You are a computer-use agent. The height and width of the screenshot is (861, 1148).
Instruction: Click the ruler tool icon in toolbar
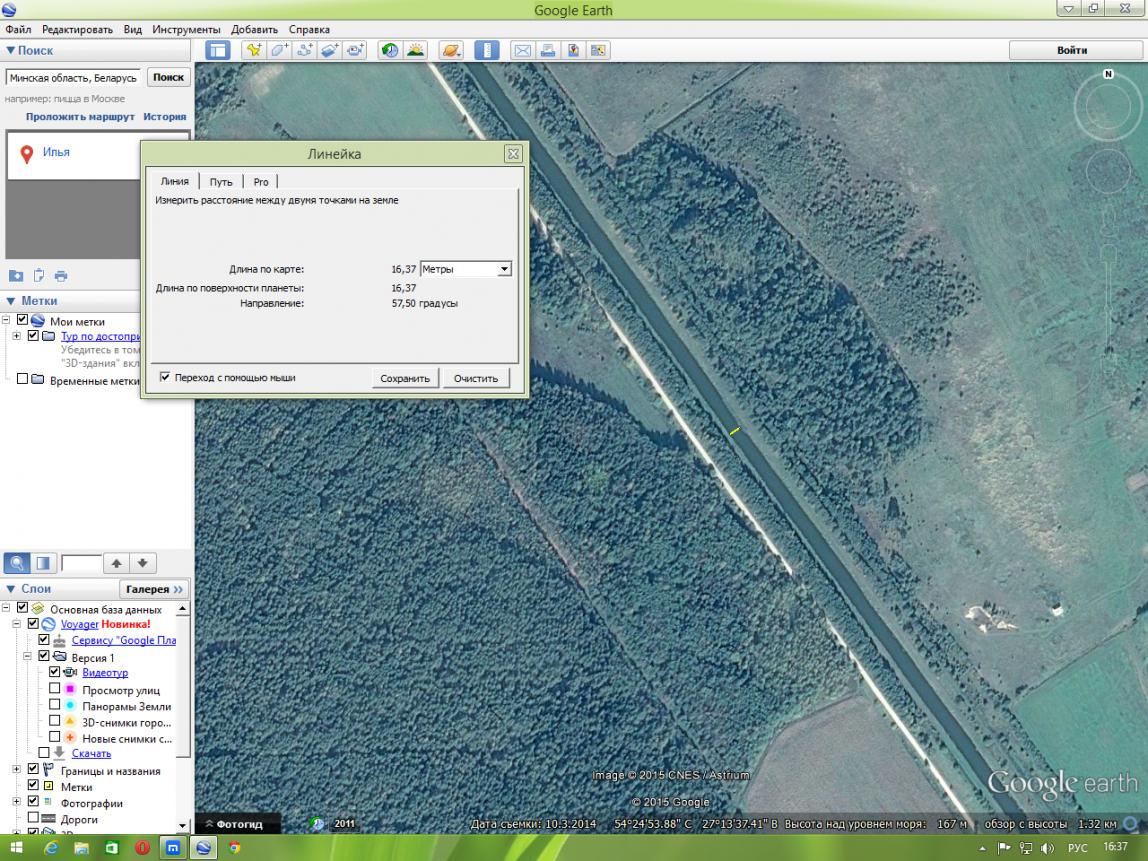point(486,51)
